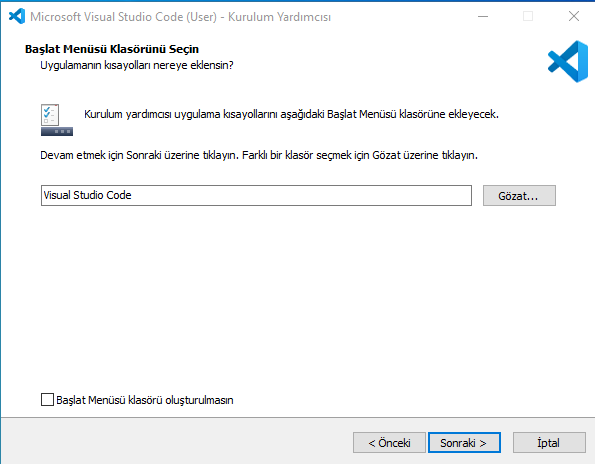Screen dimensions: 595x464
Task: Click the checklist setup wizard icon
Action: 50,115
